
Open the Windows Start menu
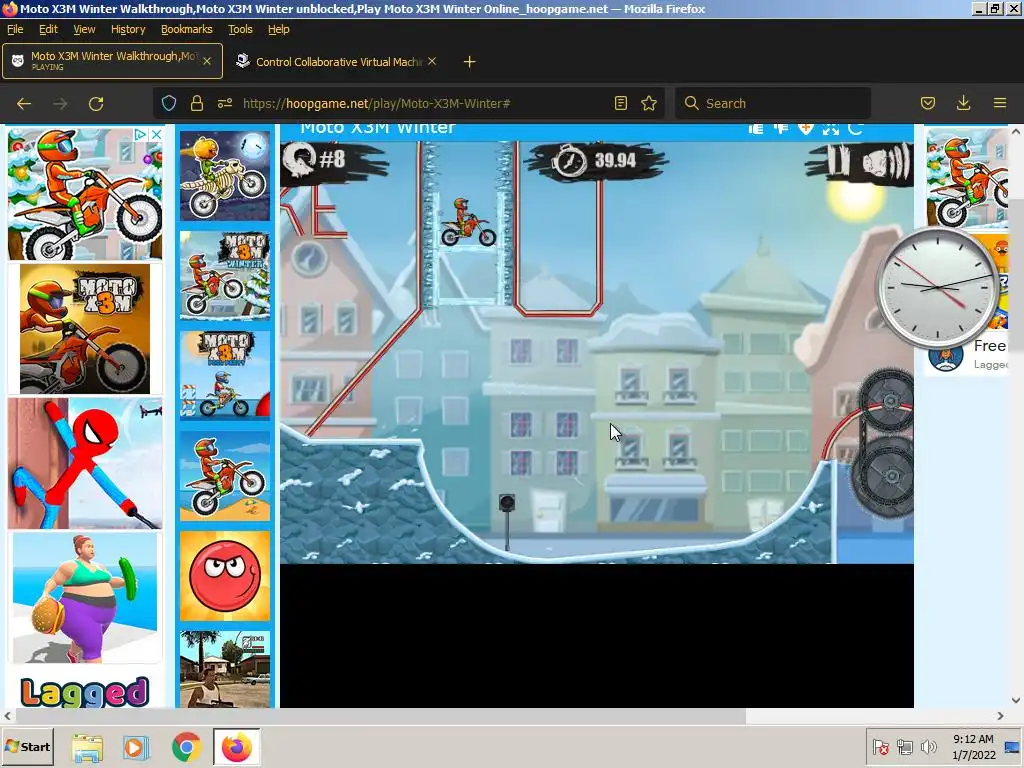[27, 746]
